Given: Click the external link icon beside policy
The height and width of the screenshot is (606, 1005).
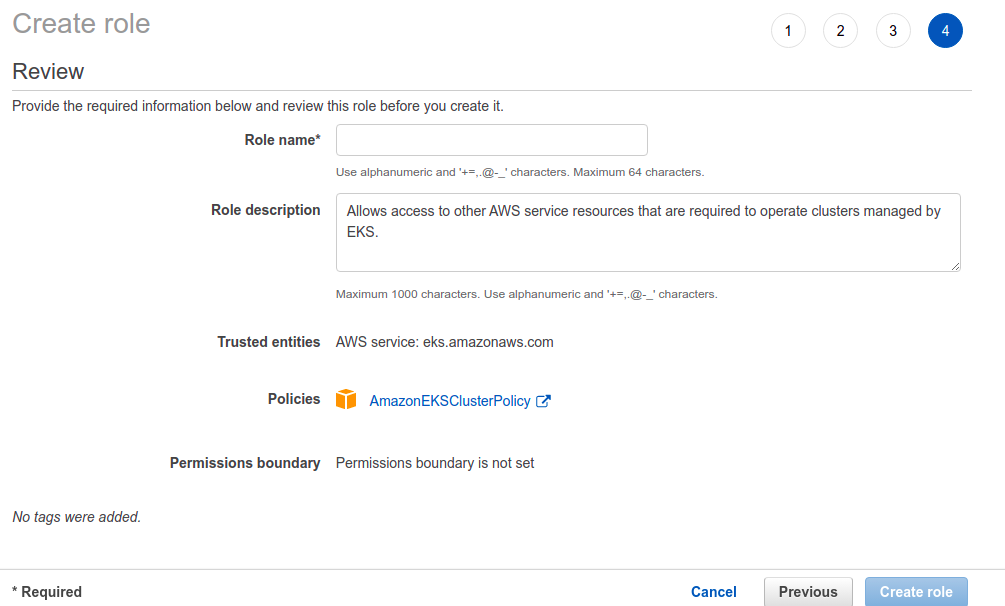Looking at the screenshot, I should [543, 401].
